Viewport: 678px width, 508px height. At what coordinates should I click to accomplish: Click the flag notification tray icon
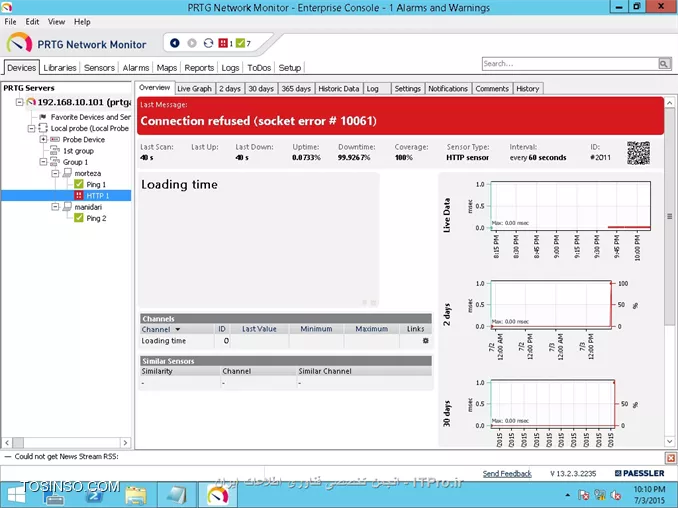point(583,495)
